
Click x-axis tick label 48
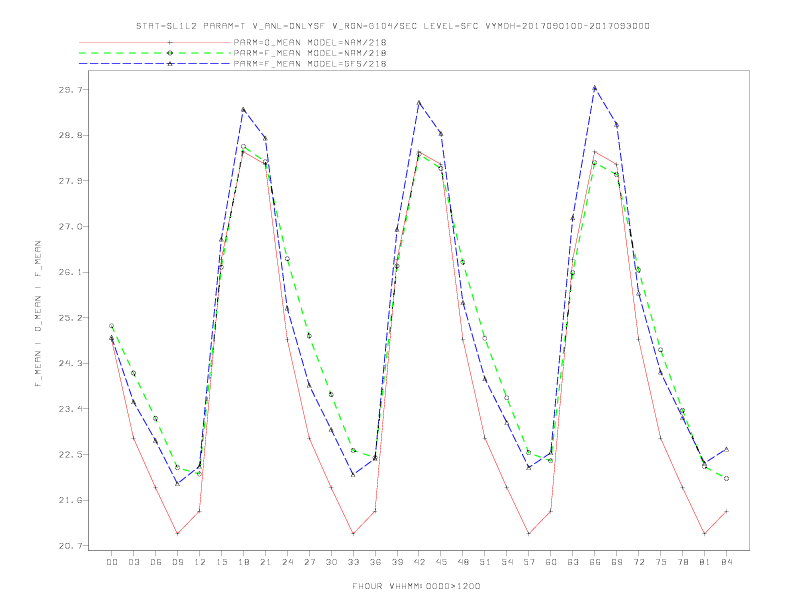(x=463, y=562)
